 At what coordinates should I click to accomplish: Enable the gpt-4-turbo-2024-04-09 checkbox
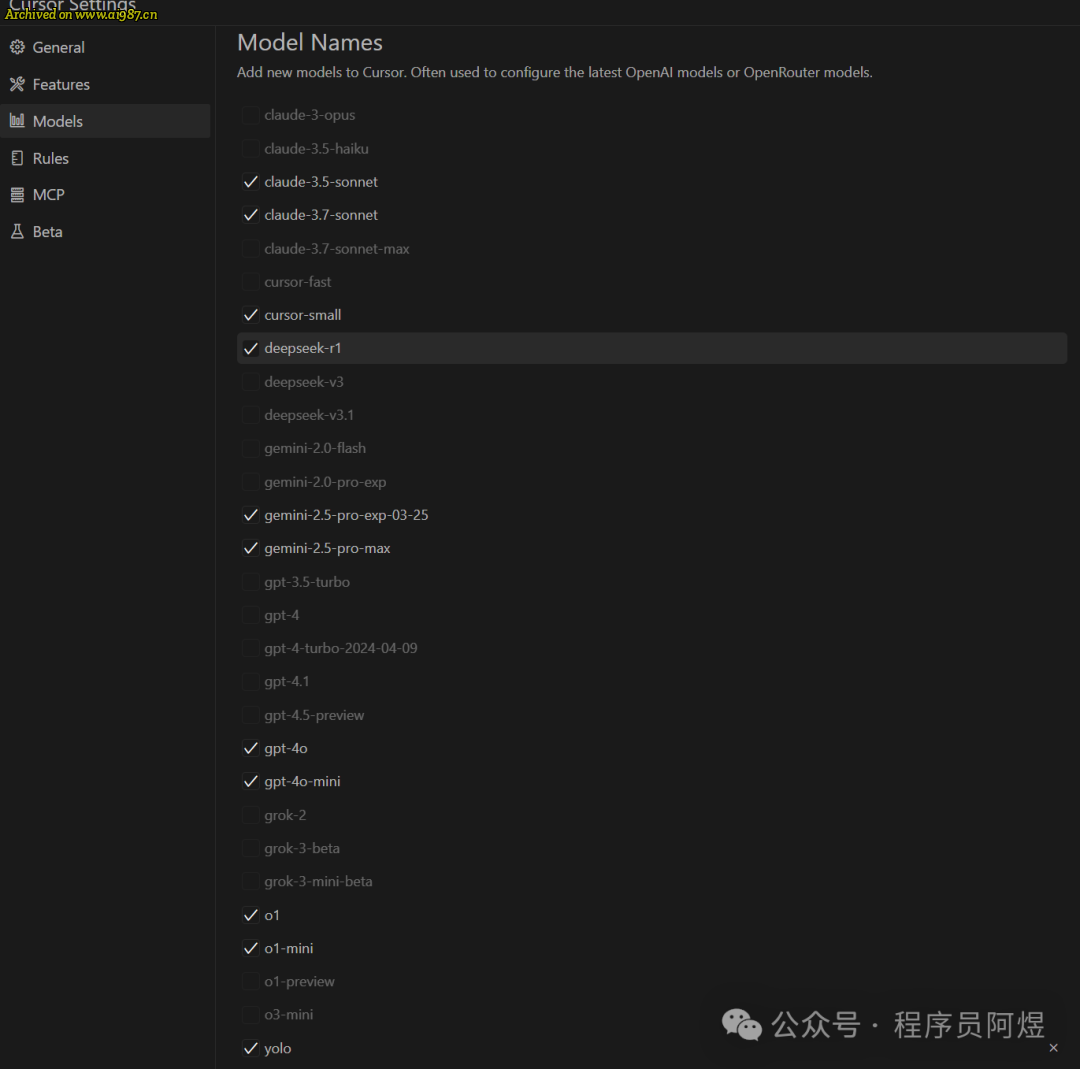[x=251, y=648]
